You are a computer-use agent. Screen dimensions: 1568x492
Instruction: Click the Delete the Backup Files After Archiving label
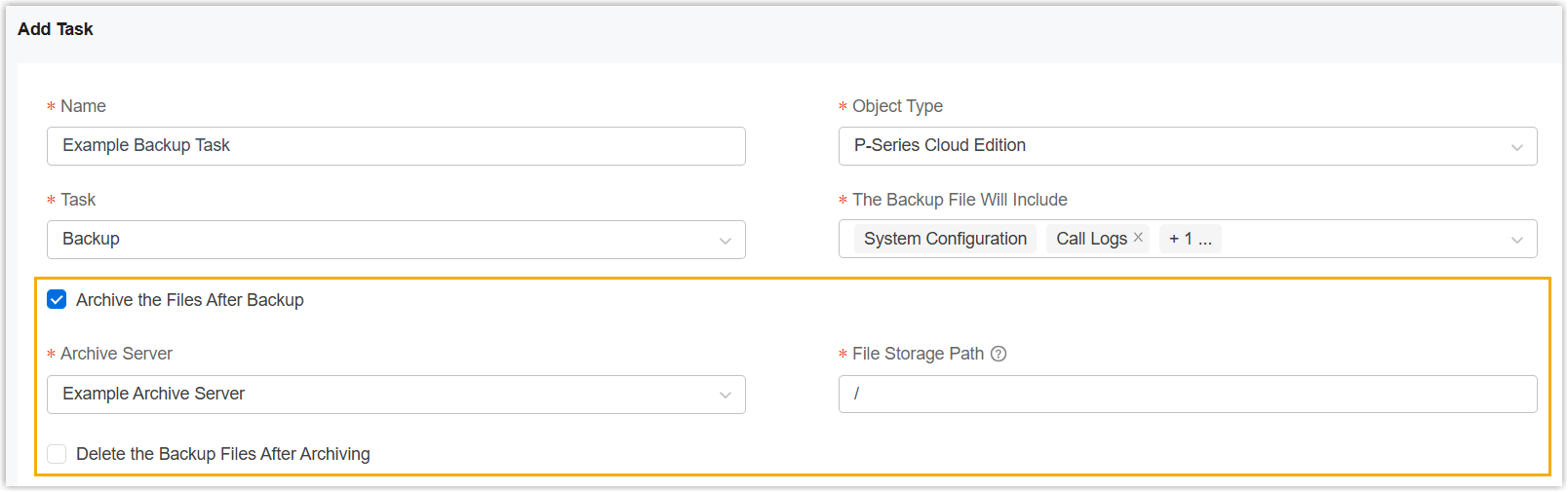(222, 454)
